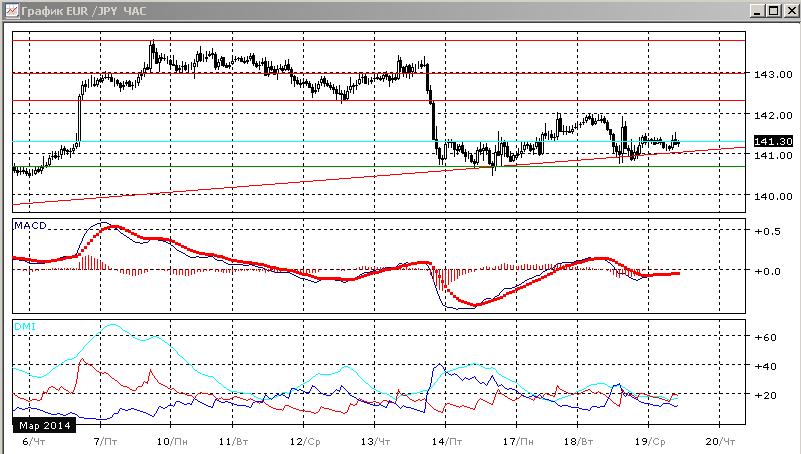Click the 12/Ср date axis label
This screenshot has height=454, width=801.
(x=305, y=441)
